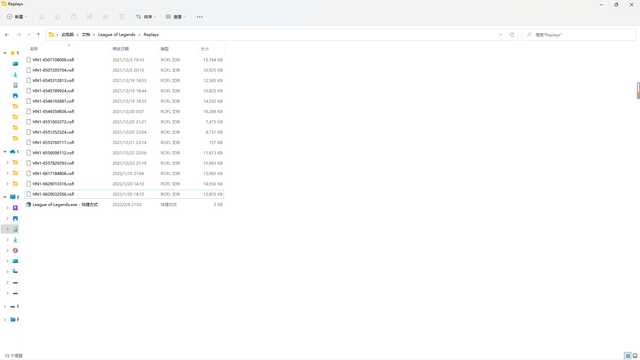
Task: Click the search box for Replays
Action: pos(579,35)
